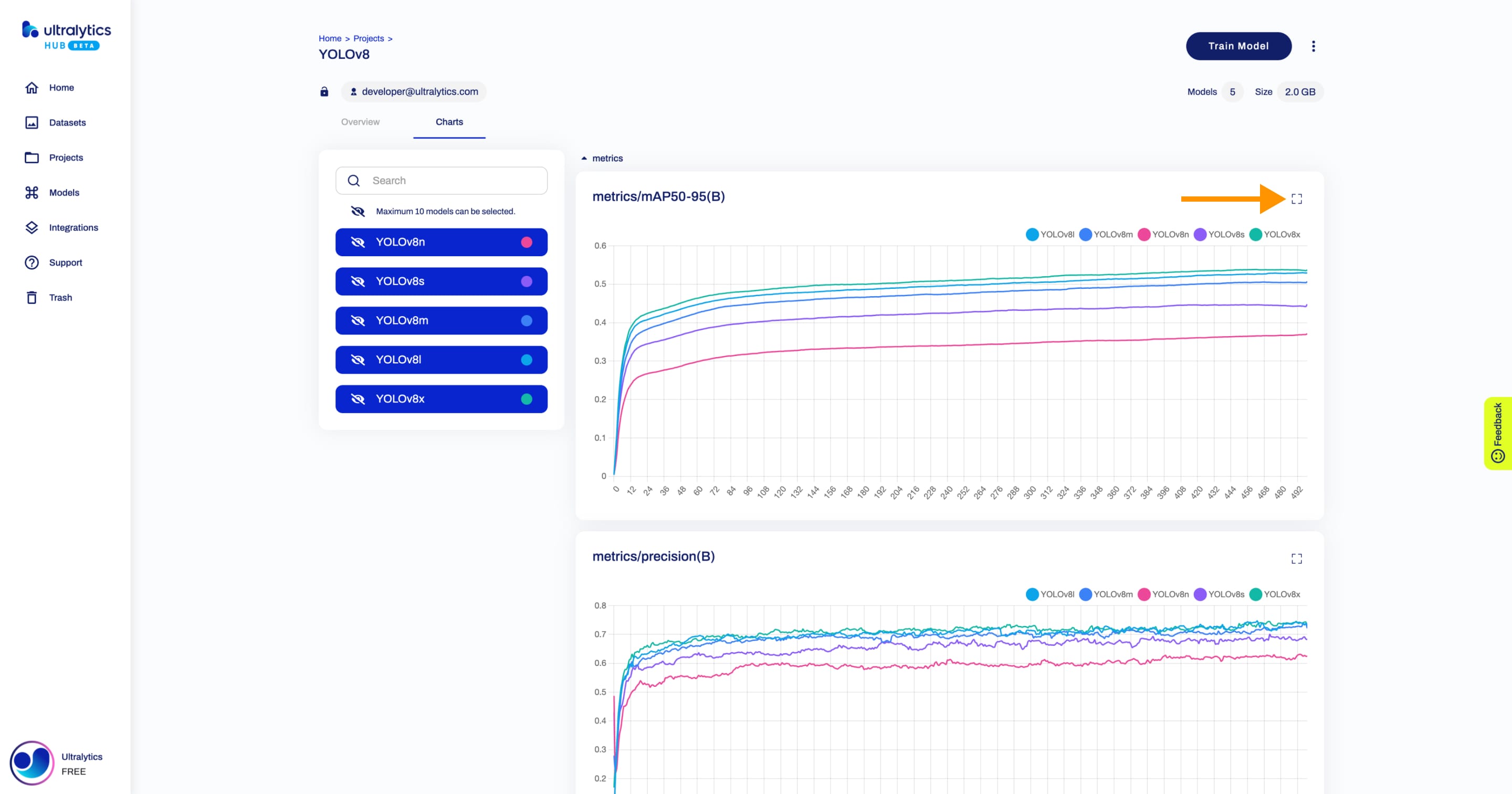
Task: Click the three-dot options menu icon
Action: pos(1313,46)
